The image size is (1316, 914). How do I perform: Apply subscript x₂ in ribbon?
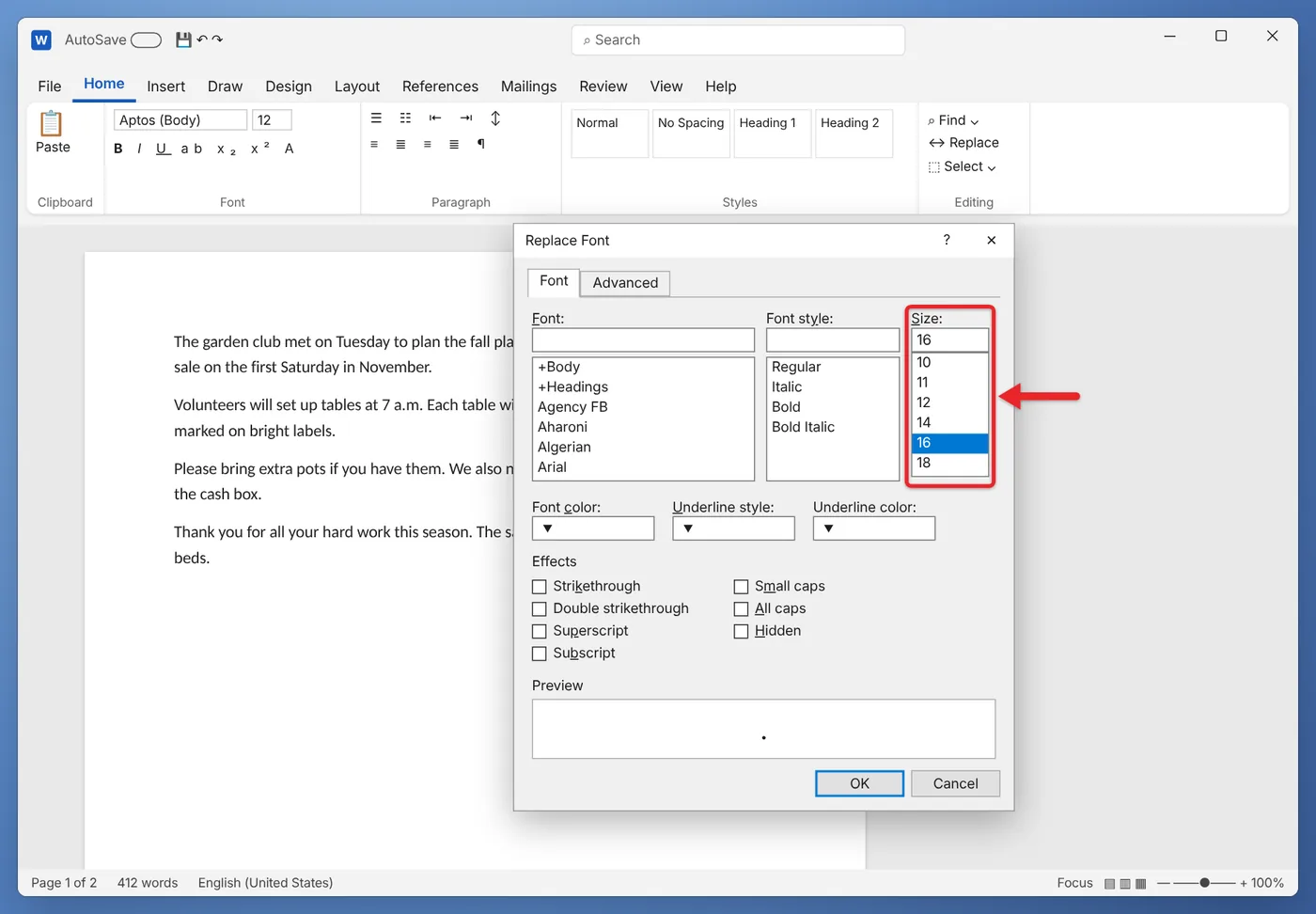click(227, 150)
